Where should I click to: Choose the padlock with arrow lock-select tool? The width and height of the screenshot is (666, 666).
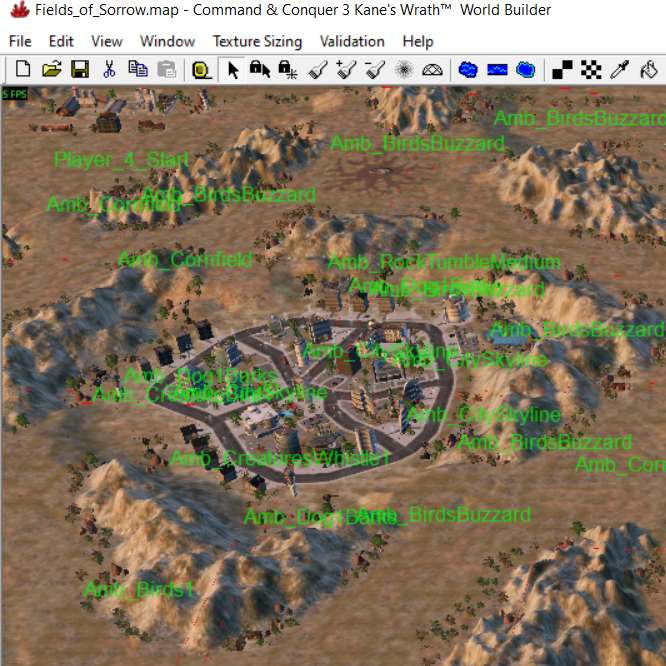(x=260, y=70)
